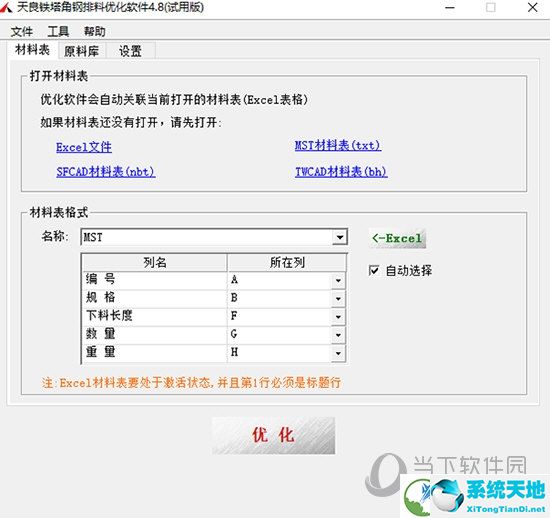Click the <-Excel button
550x518 pixels.
(x=397, y=238)
